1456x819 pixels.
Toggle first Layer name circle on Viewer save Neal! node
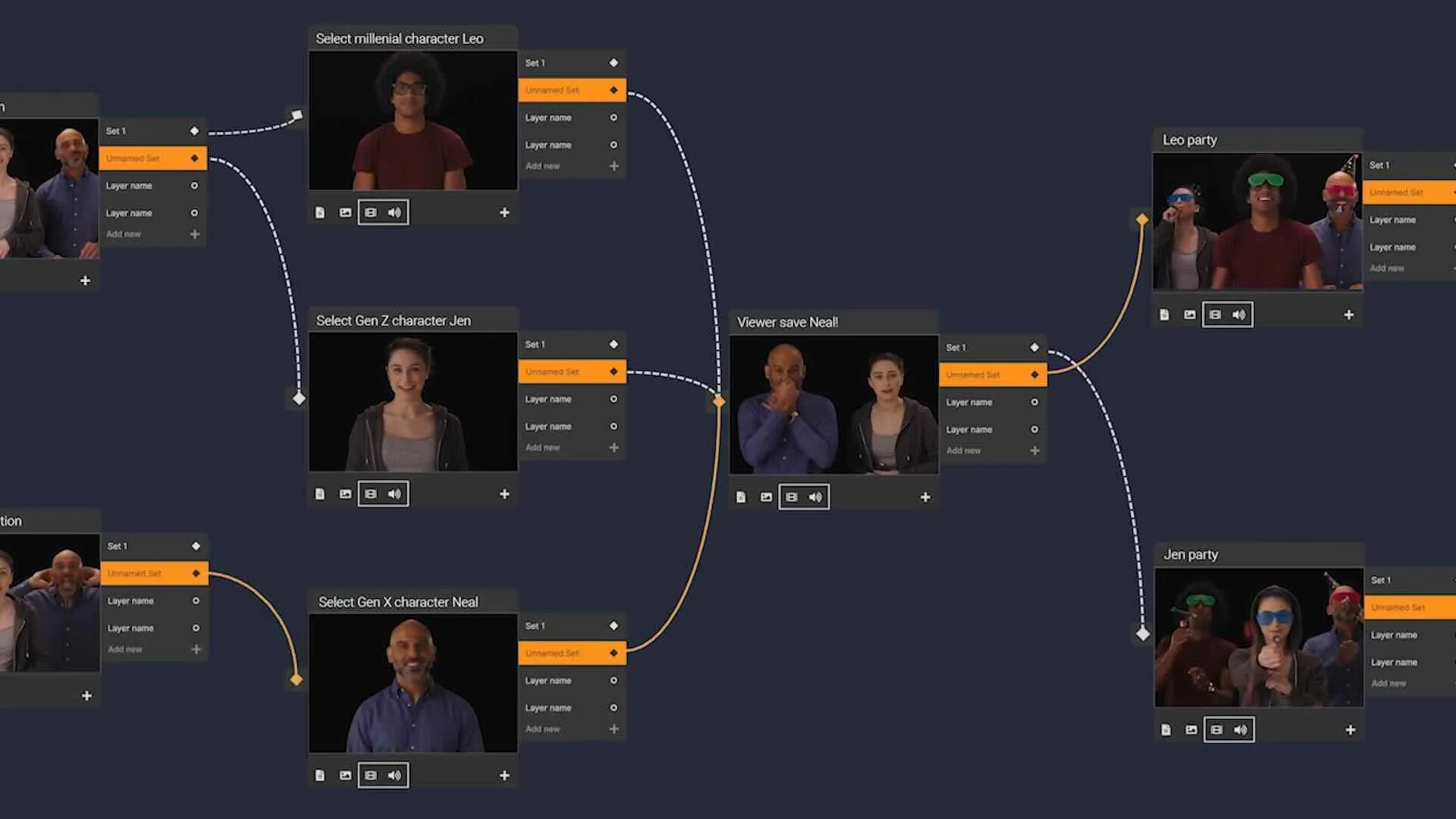1034,402
